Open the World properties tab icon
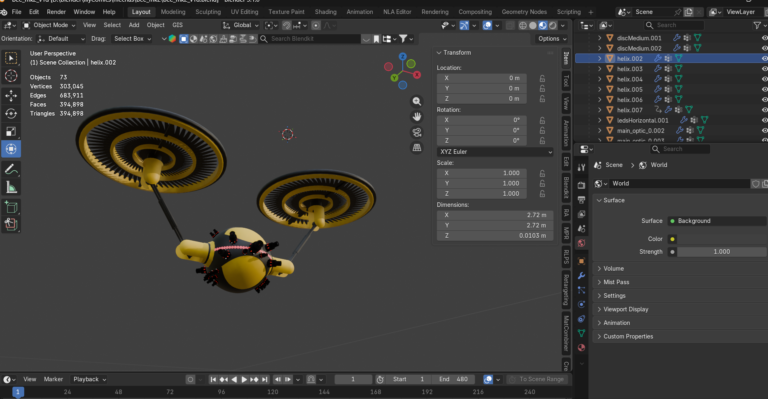Viewport: 768px width, 399px height. click(581, 243)
